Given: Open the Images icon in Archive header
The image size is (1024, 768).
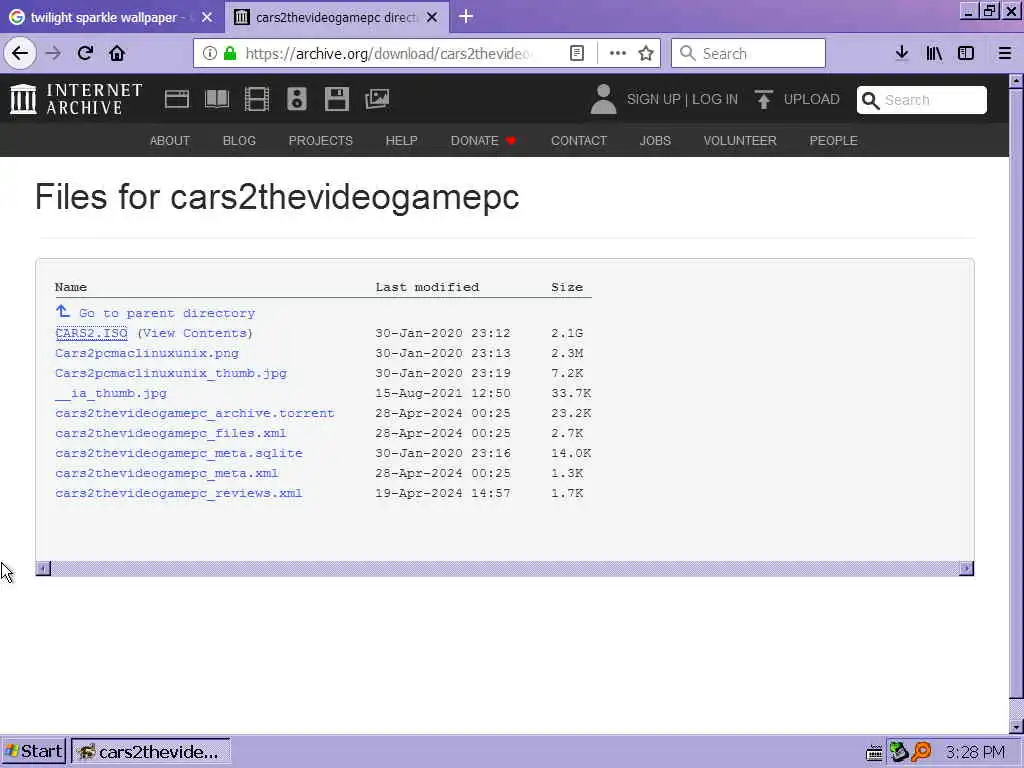Looking at the screenshot, I should [377, 99].
